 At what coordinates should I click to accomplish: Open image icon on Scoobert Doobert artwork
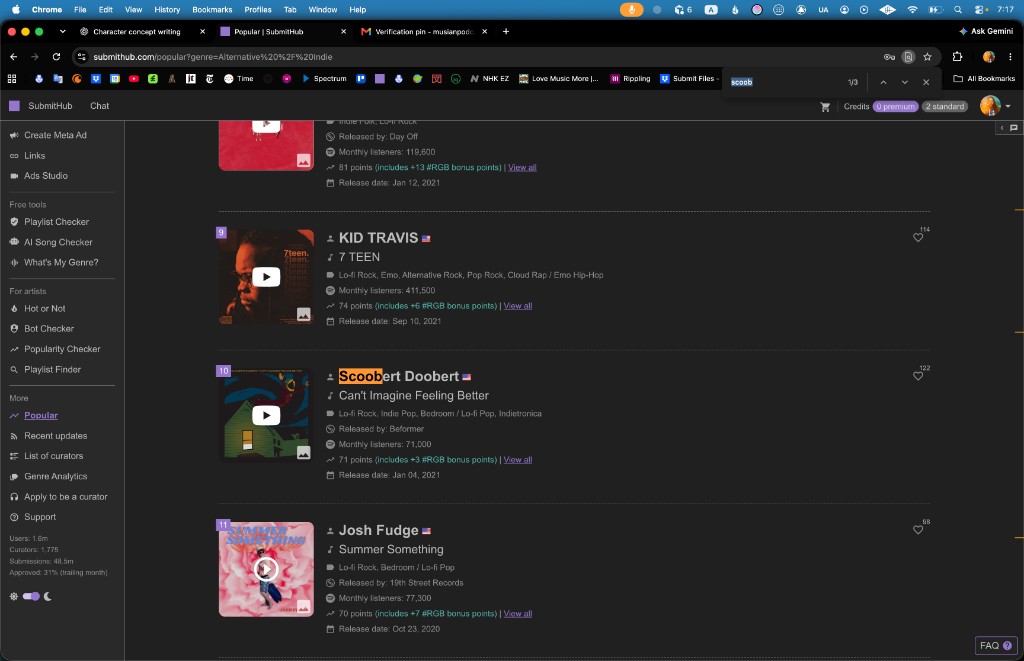304,452
